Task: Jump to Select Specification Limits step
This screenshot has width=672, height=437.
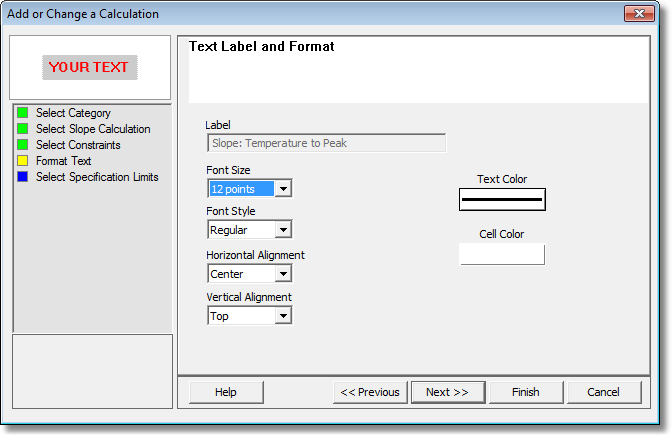Action: [x=97, y=177]
